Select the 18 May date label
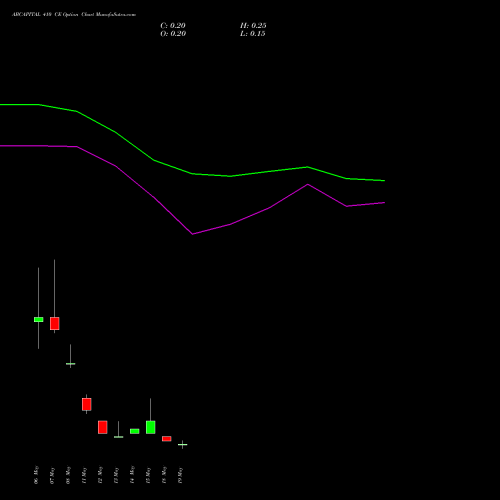The height and width of the screenshot is (500, 500). click(x=164, y=475)
